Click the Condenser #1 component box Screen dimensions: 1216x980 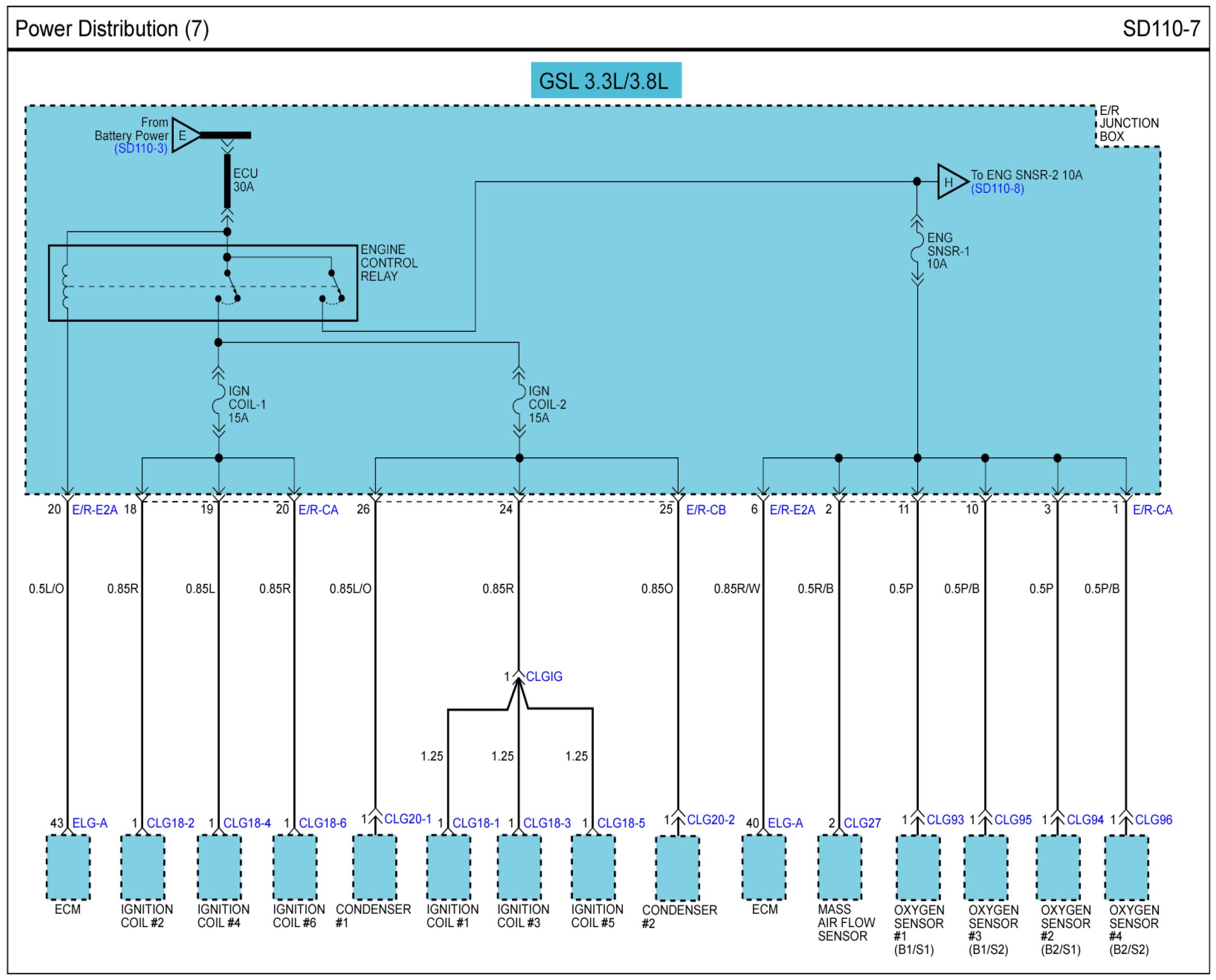click(375, 867)
